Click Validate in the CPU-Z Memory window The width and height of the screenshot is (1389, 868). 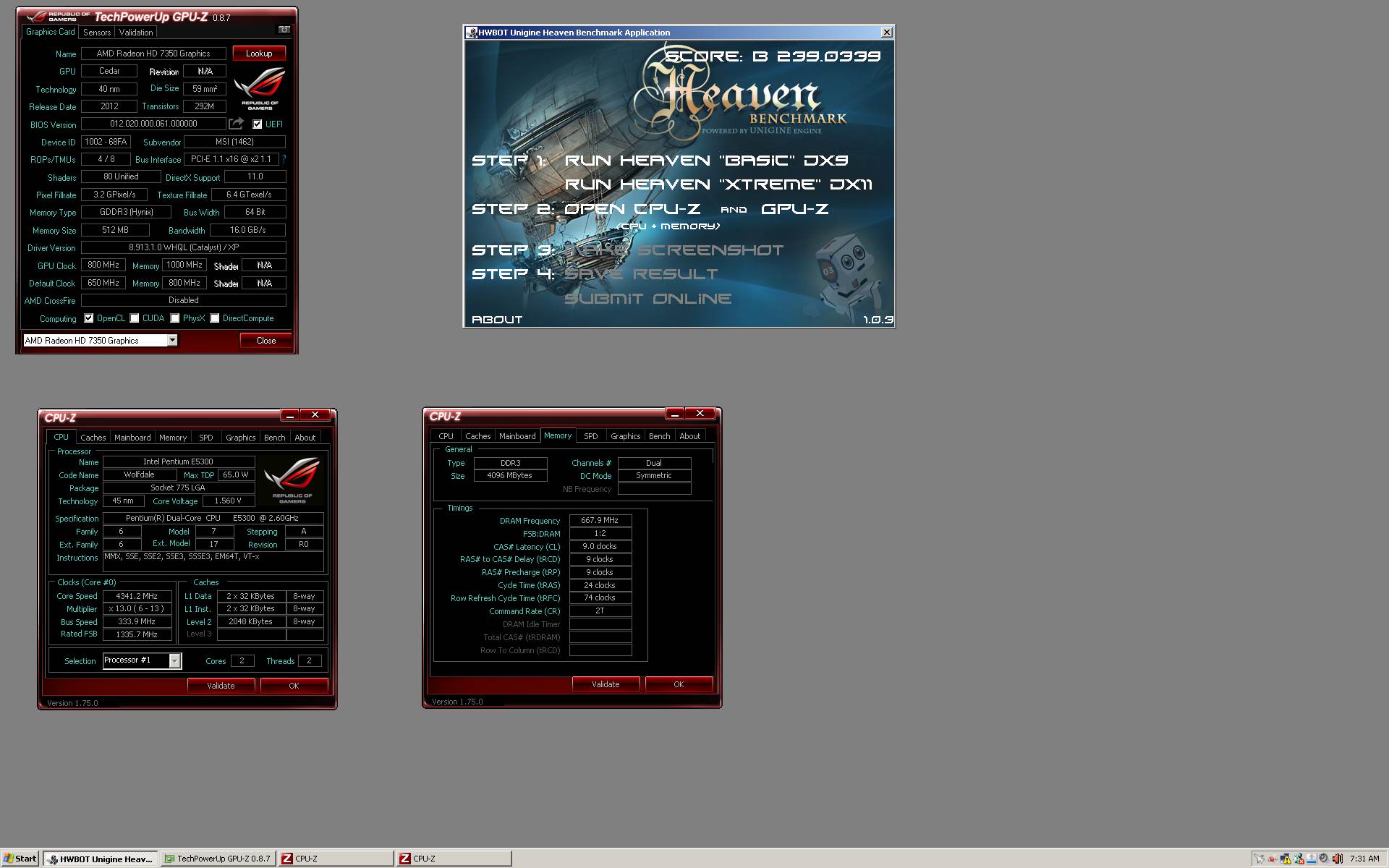tap(606, 684)
